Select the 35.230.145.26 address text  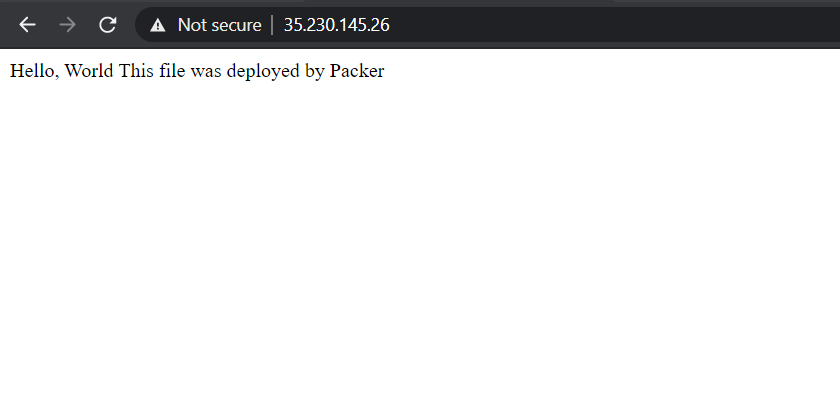pos(336,25)
